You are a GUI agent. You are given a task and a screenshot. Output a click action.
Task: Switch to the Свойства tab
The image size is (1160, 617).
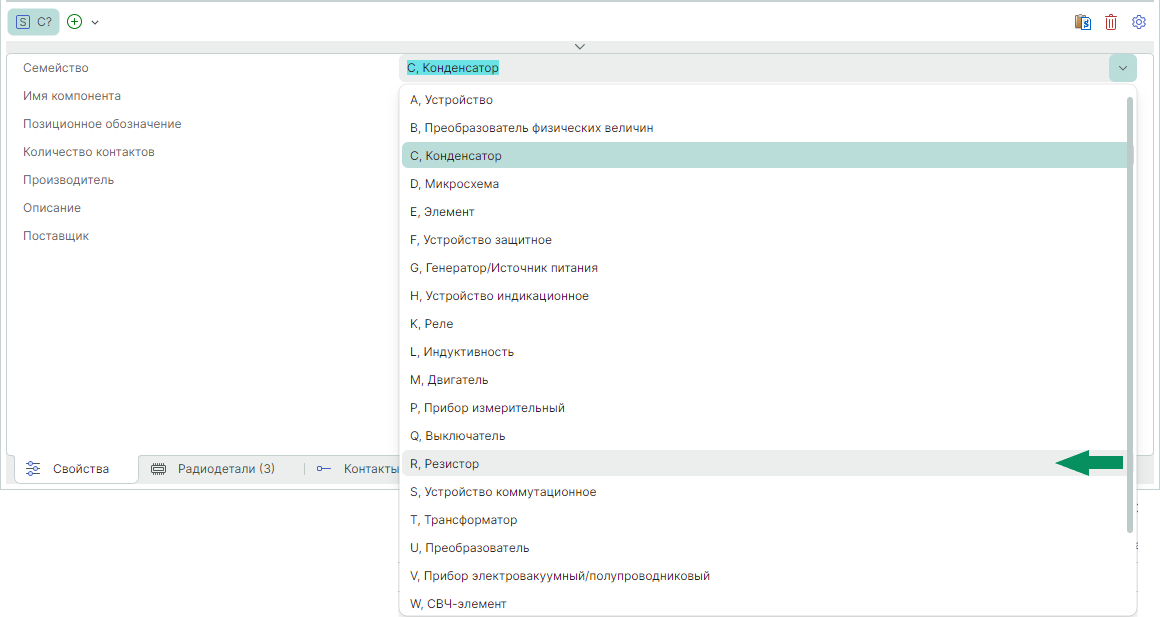coord(70,468)
